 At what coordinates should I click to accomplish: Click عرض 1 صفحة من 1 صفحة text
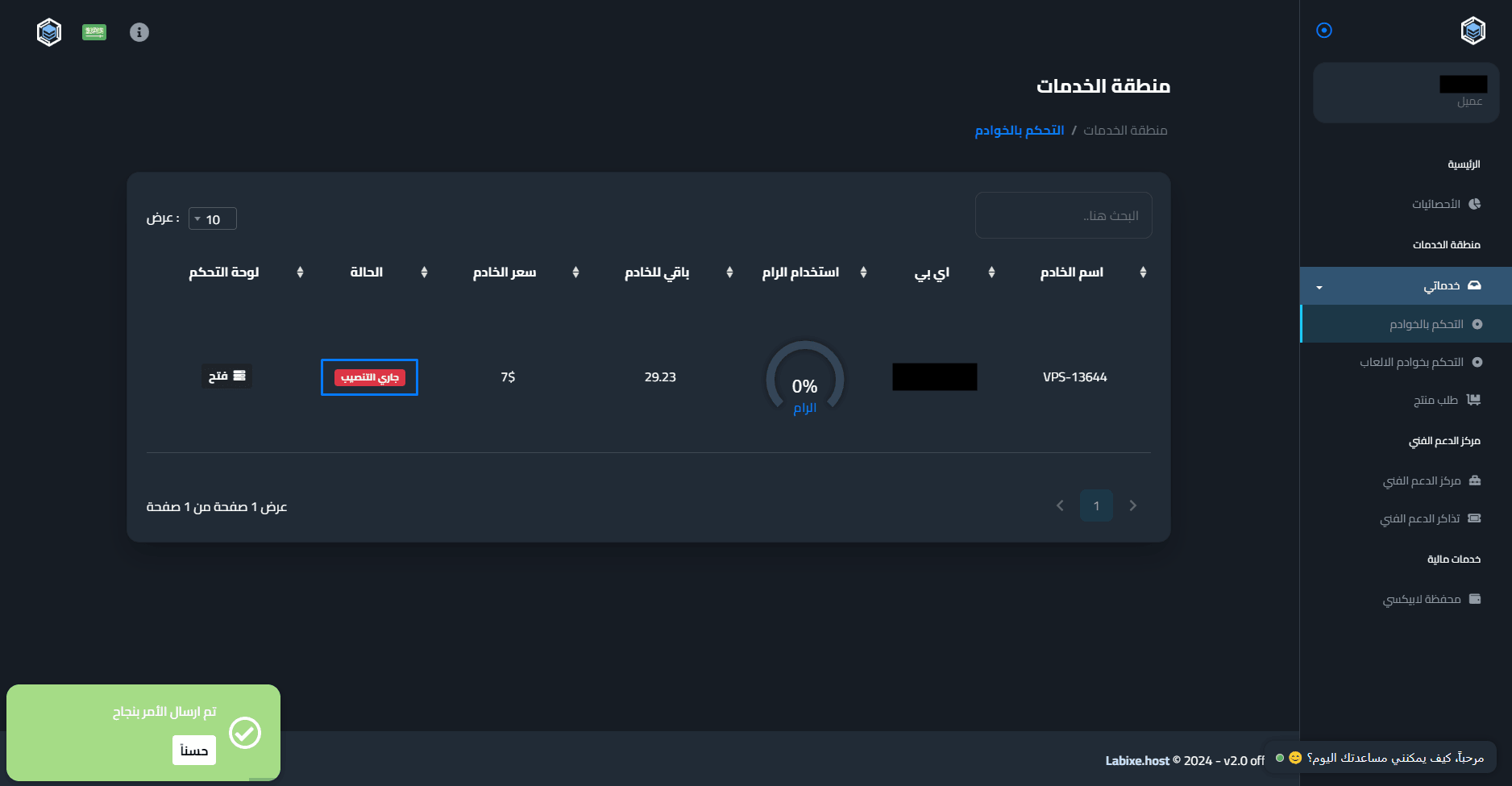217,507
